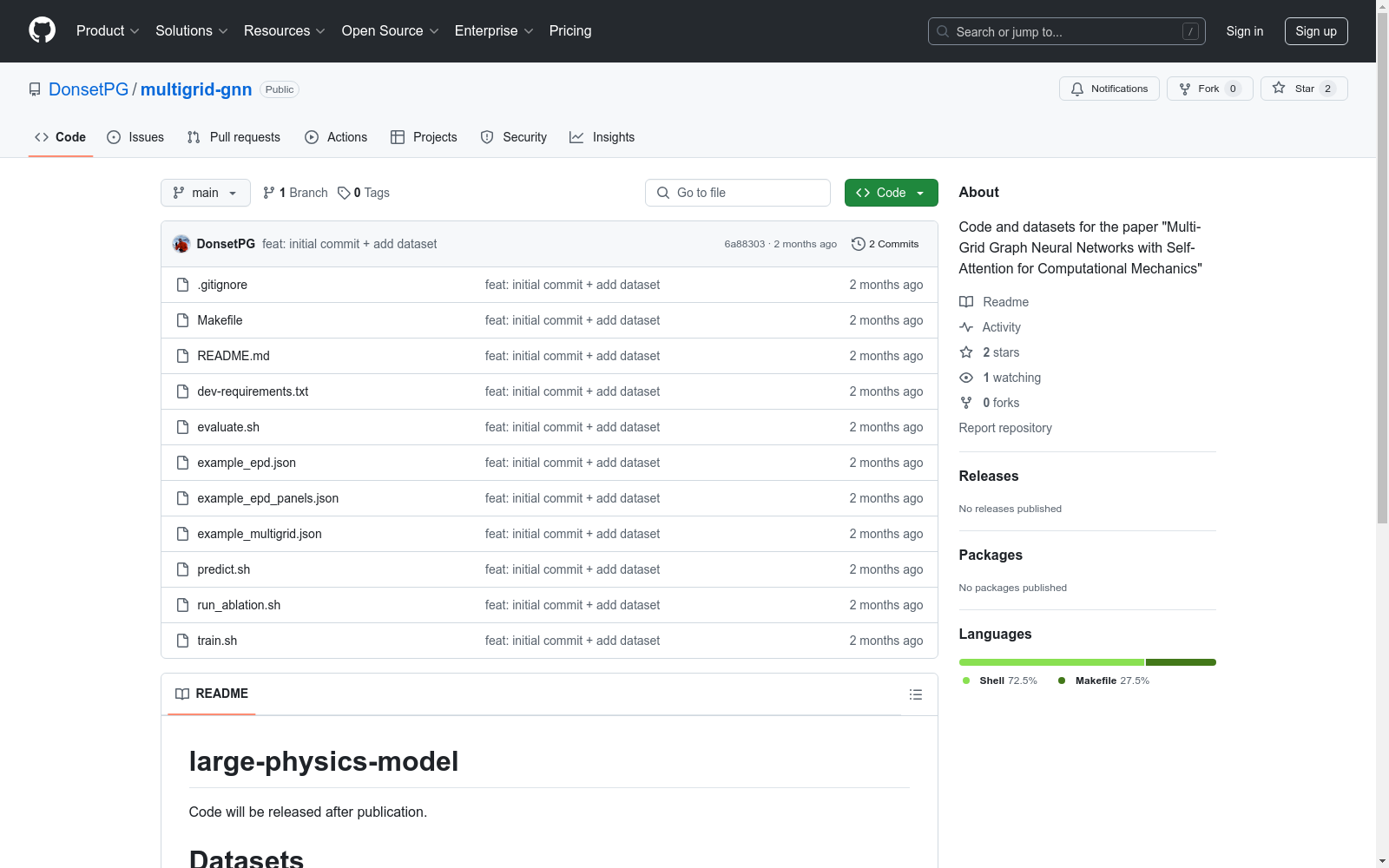Screen dimensions: 1389x868
Task: Open the Actions tab
Action: click(336, 137)
